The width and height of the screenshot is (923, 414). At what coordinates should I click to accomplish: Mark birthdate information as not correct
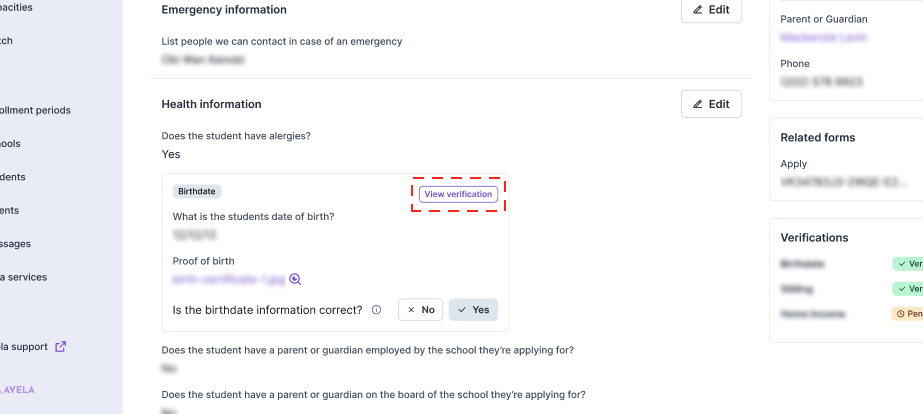[420, 310]
